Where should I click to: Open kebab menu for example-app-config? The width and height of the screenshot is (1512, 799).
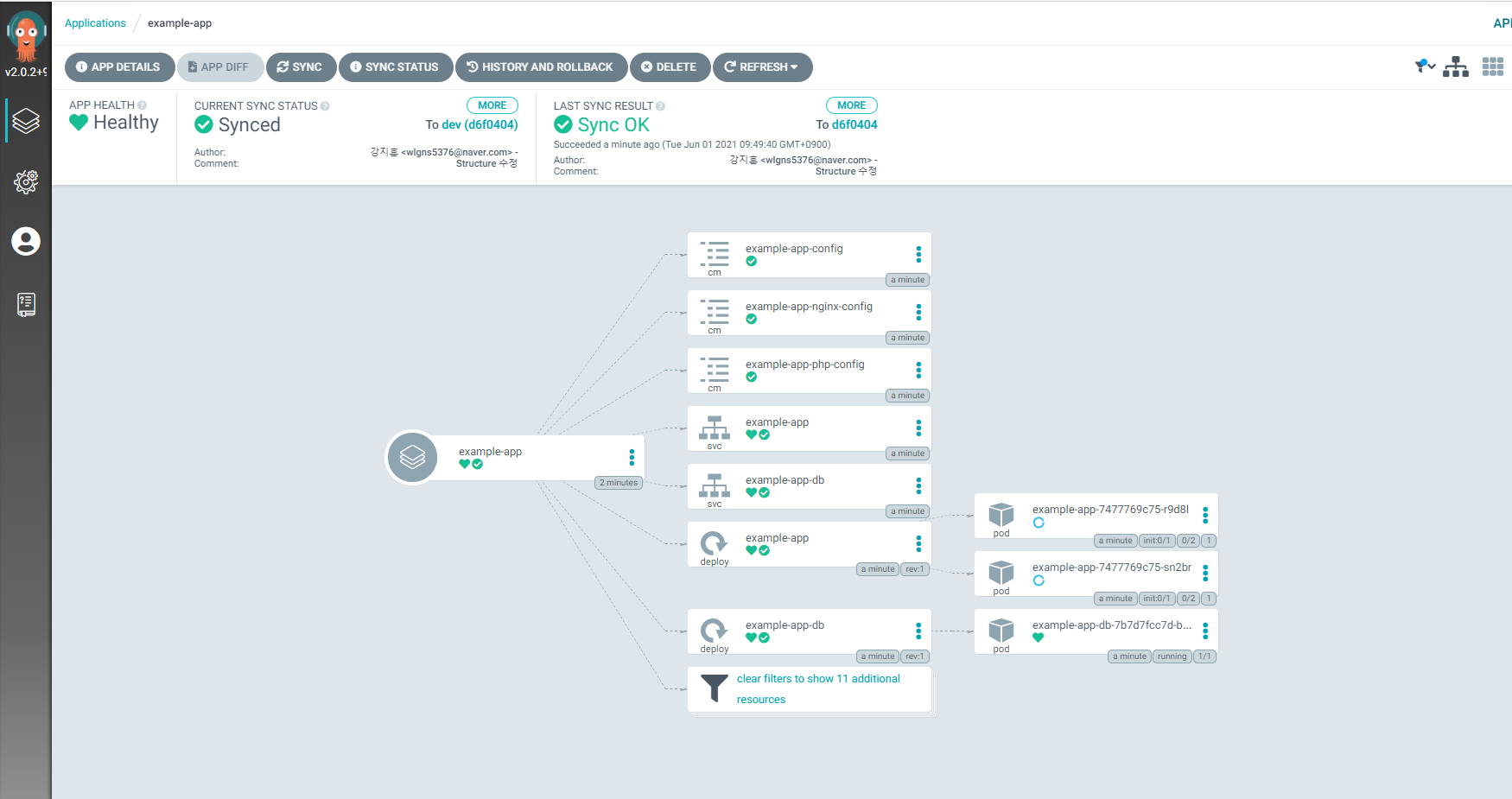point(918,254)
